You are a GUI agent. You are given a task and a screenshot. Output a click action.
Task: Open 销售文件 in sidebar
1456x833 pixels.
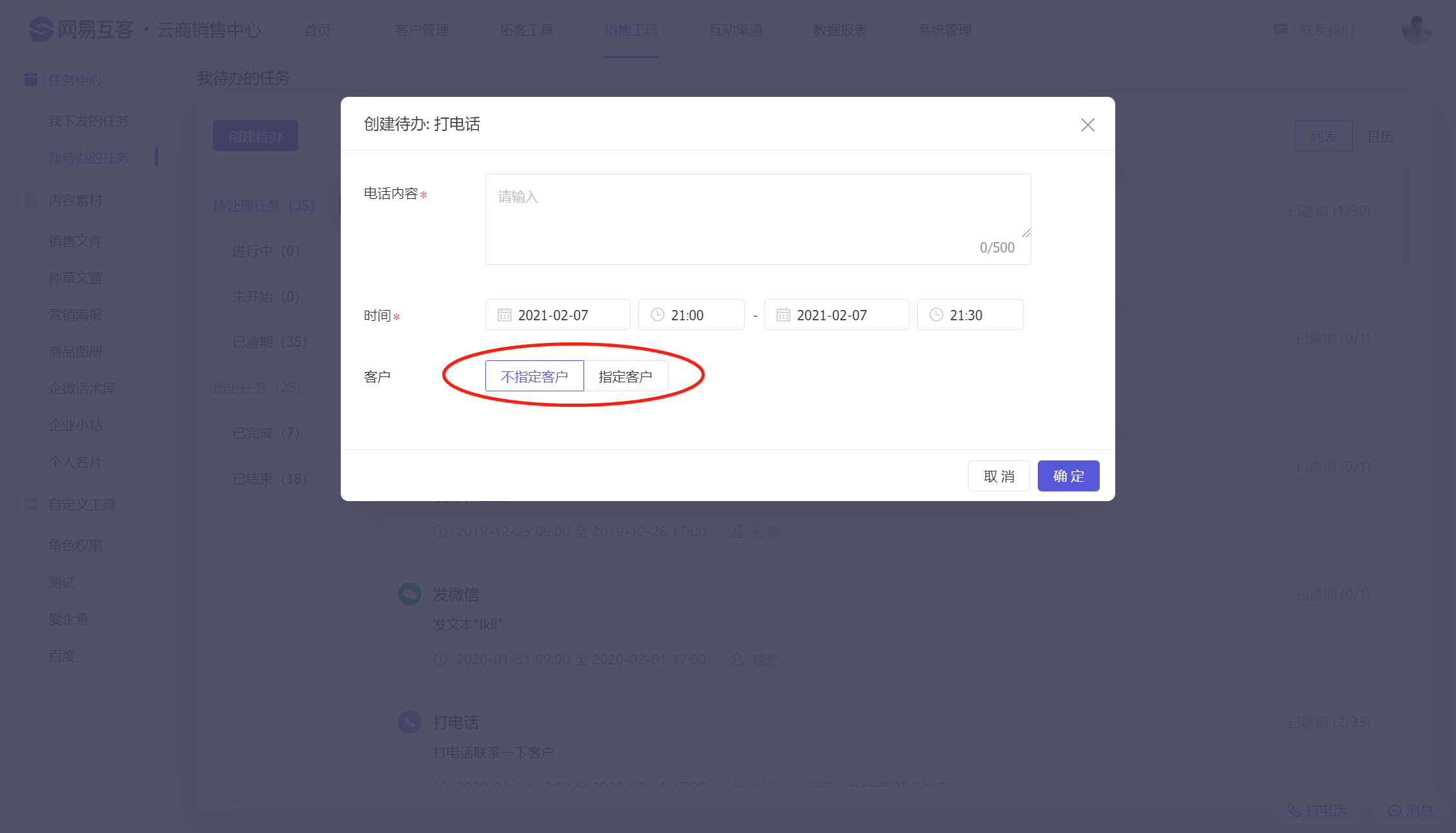(75, 241)
